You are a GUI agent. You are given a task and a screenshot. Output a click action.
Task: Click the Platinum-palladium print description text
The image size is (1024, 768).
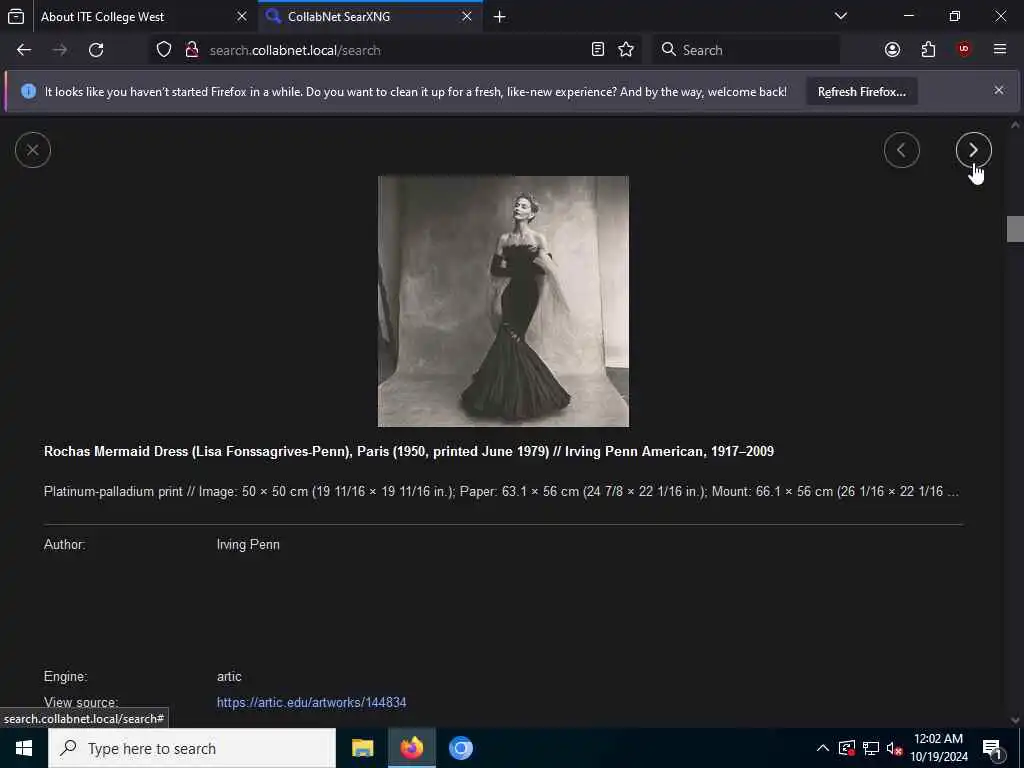(x=501, y=491)
